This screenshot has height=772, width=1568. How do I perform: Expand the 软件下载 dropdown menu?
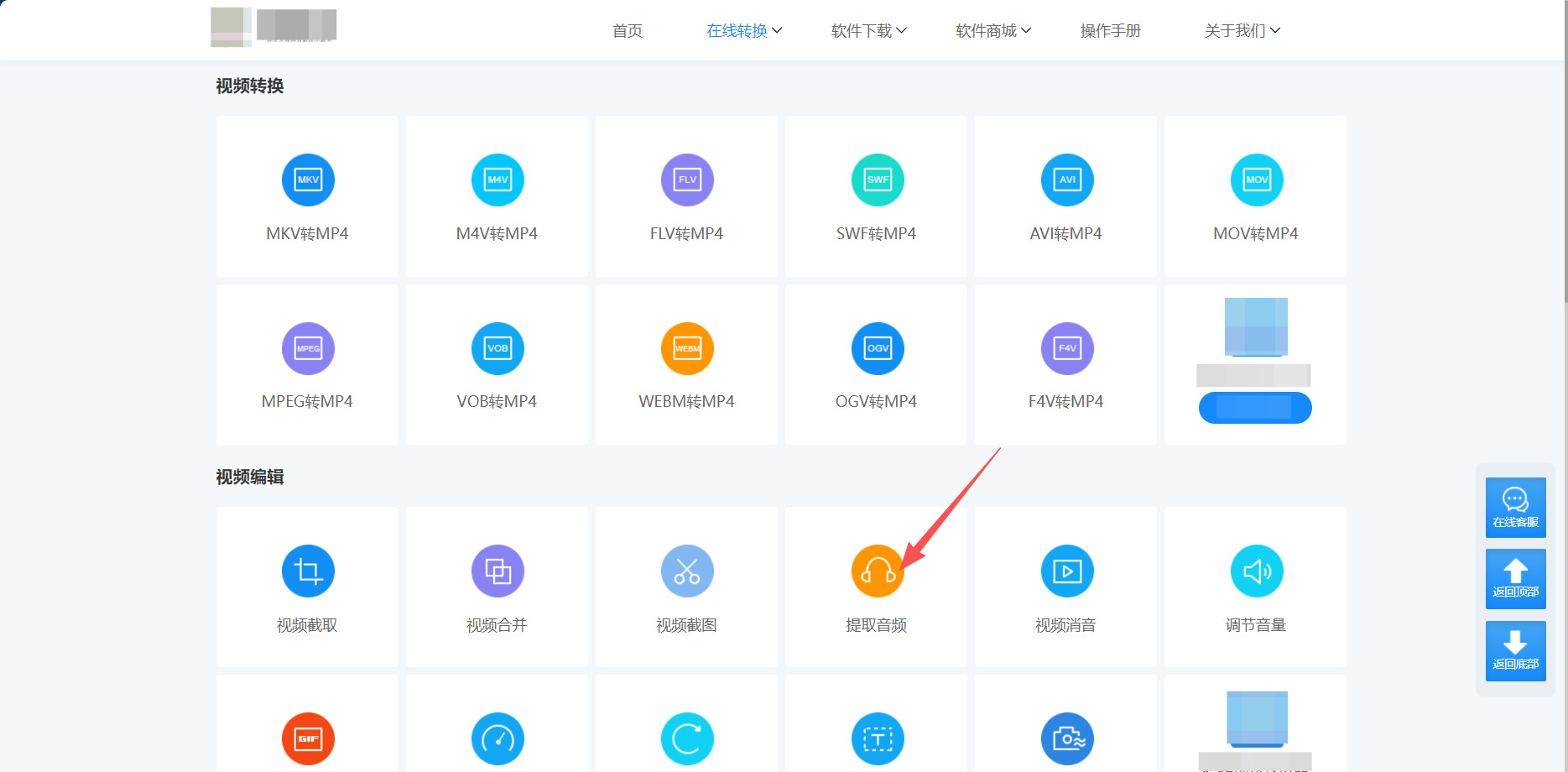(x=869, y=31)
